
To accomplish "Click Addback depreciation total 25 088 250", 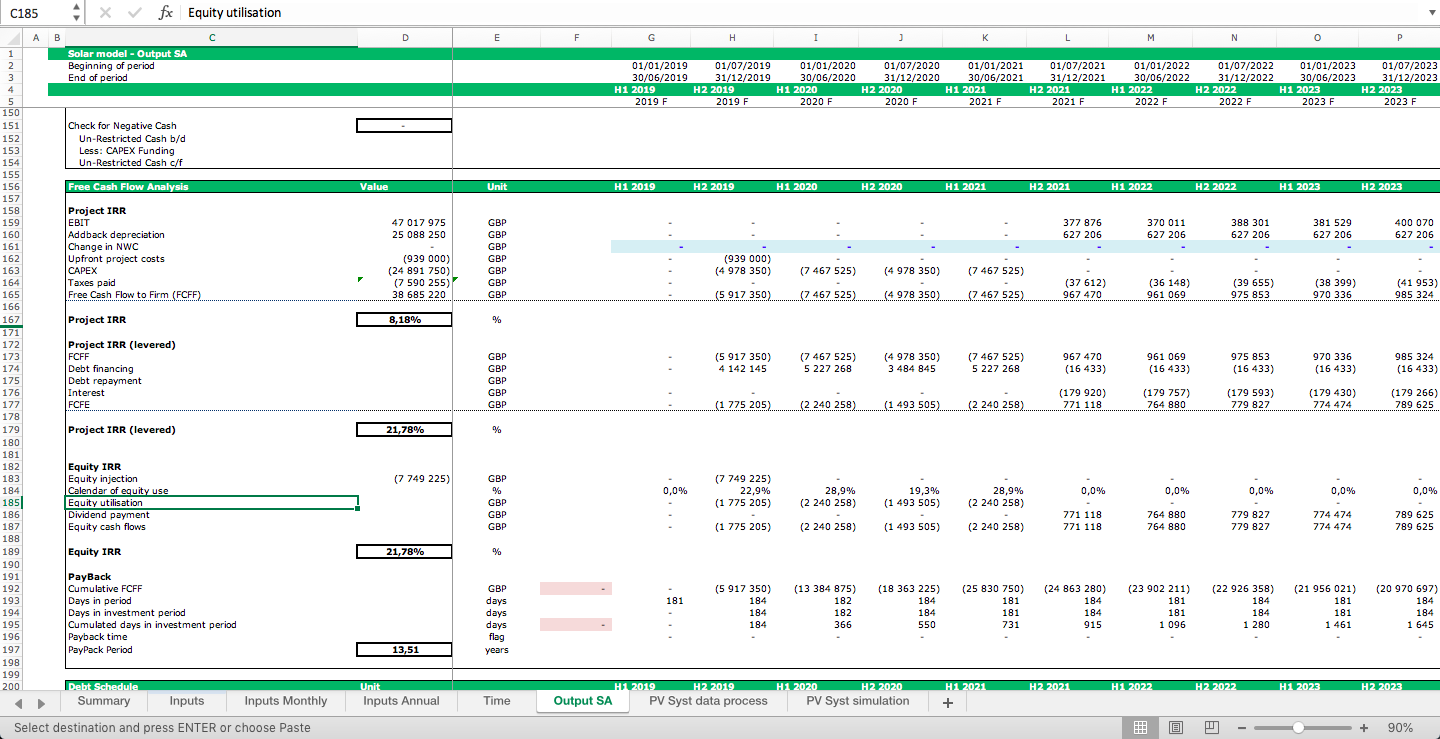I will click(x=419, y=235).
